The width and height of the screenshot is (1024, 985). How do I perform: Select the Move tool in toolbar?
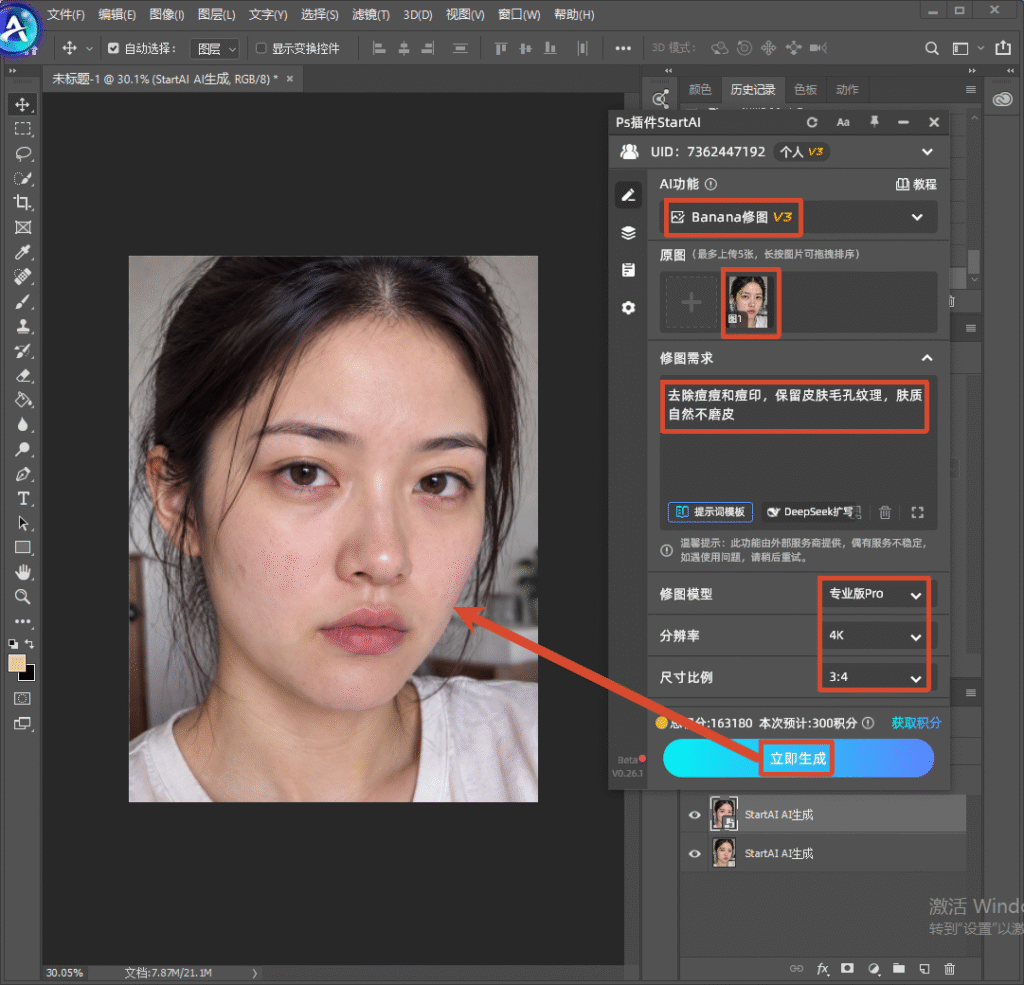(x=23, y=105)
